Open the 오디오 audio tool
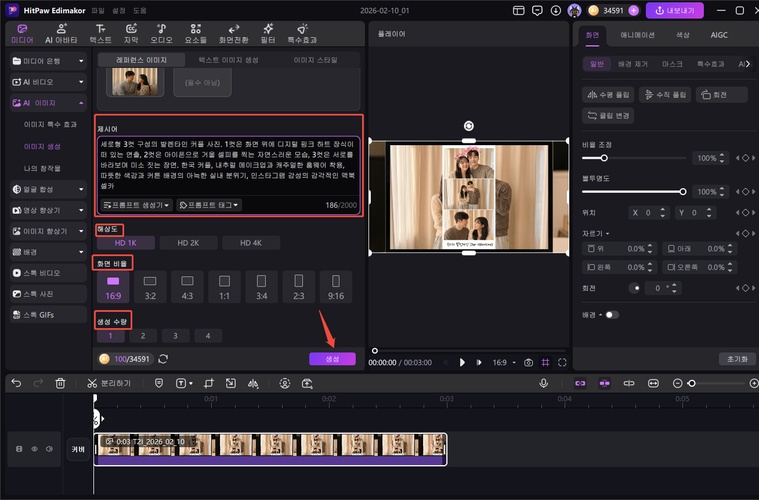Screen dimensions: 759x500 pos(161,34)
